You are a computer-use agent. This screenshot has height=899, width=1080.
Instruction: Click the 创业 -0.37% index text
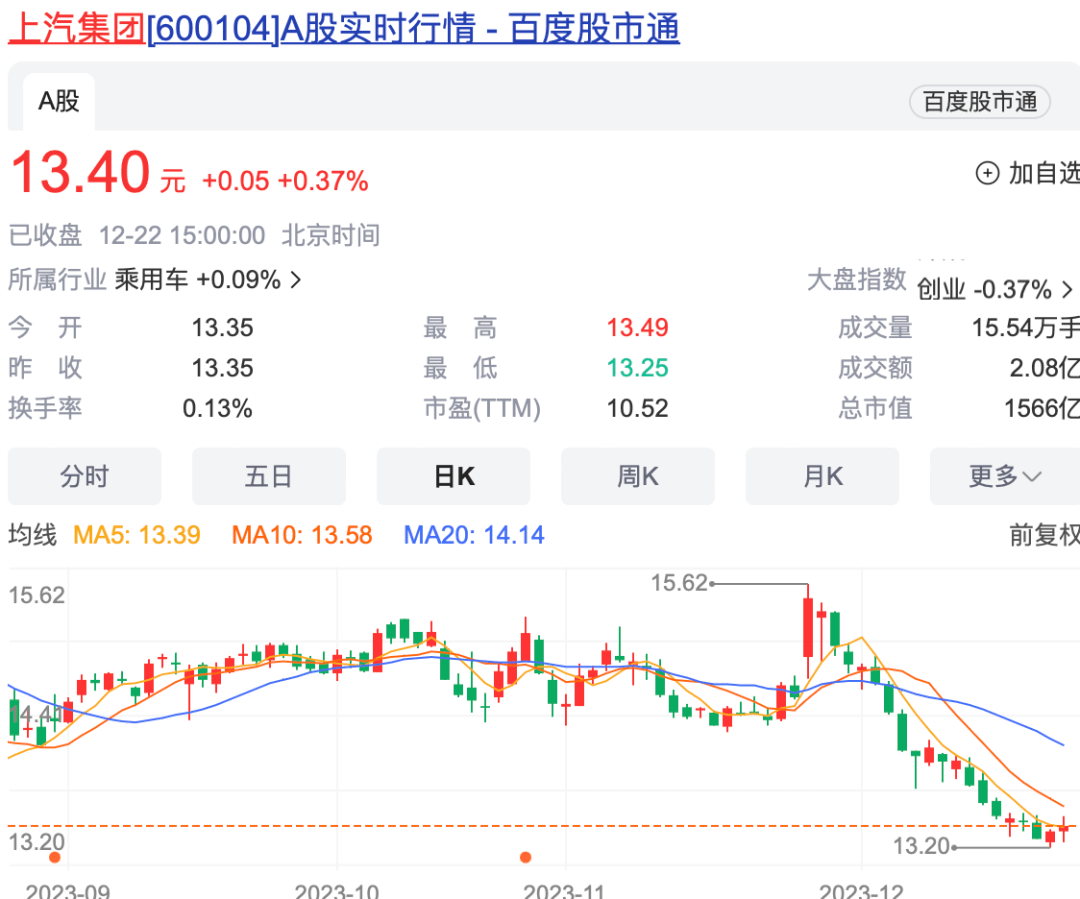(984, 289)
